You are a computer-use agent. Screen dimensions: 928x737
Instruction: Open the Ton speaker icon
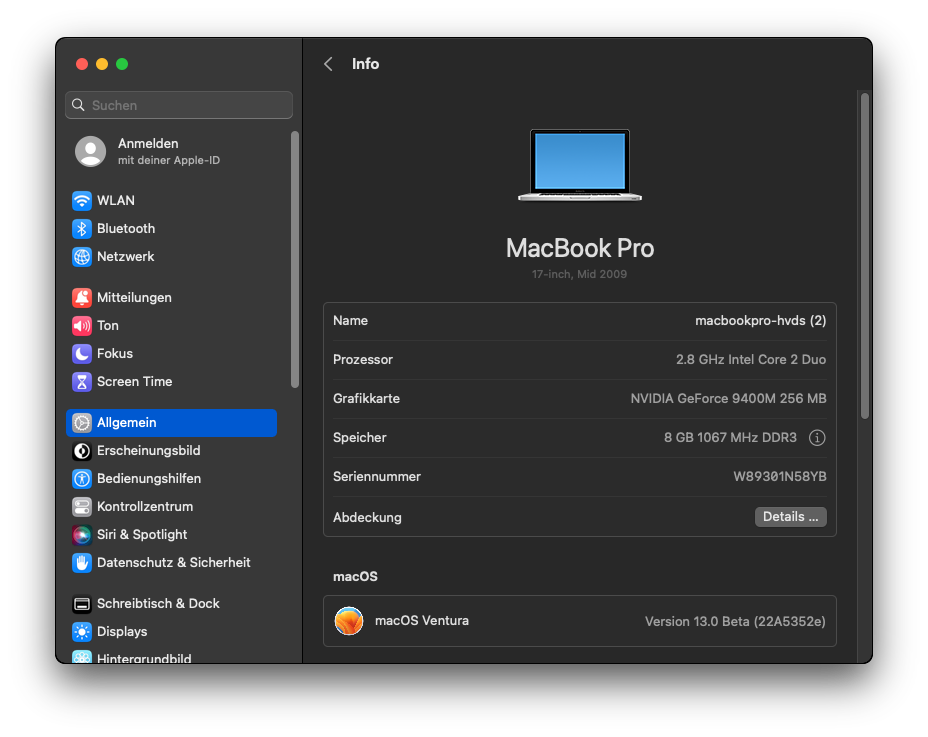point(82,326)
